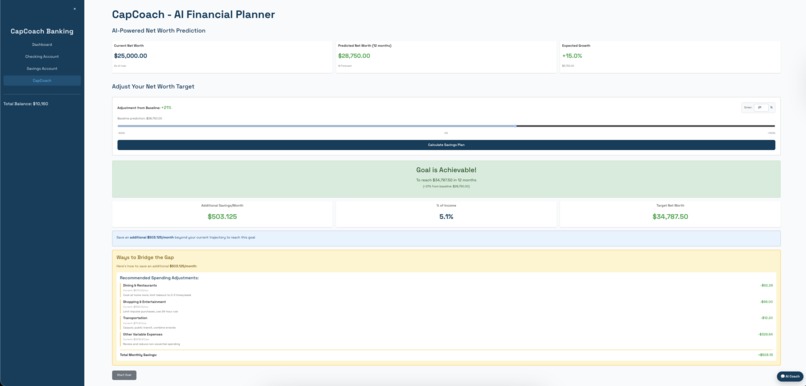Image resolution: width=806 pixels, height=386 pixels.
Task: Click the Adjust Your Net Worth Target heading
Action: 153,87
